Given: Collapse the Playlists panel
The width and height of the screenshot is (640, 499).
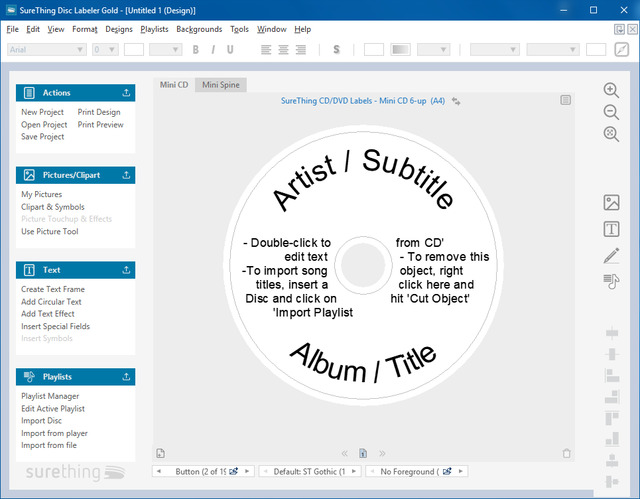Looking at the screenshot, I should coord(126,377).
